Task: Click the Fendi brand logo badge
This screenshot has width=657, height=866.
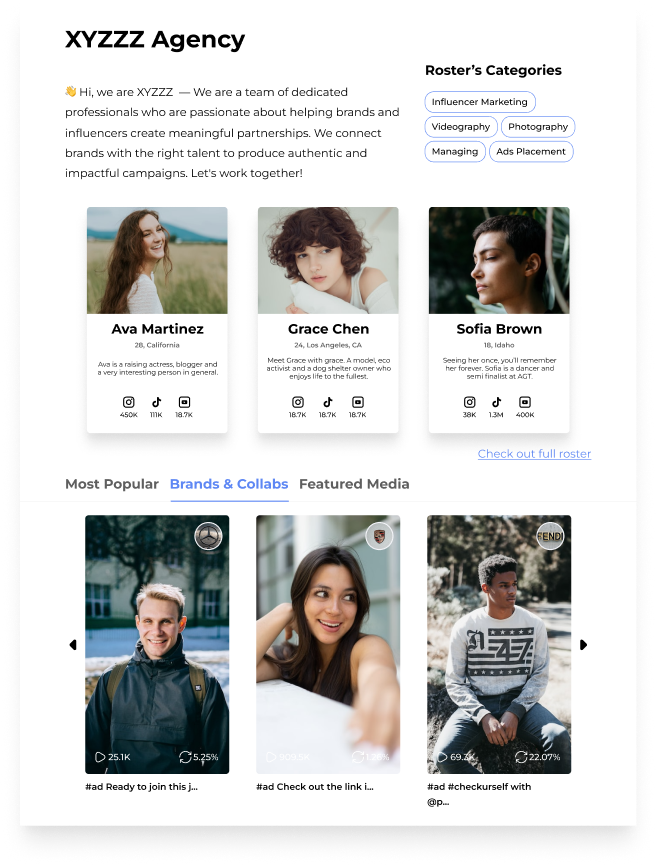Action: pyautogui.click(x=550, y=536)
